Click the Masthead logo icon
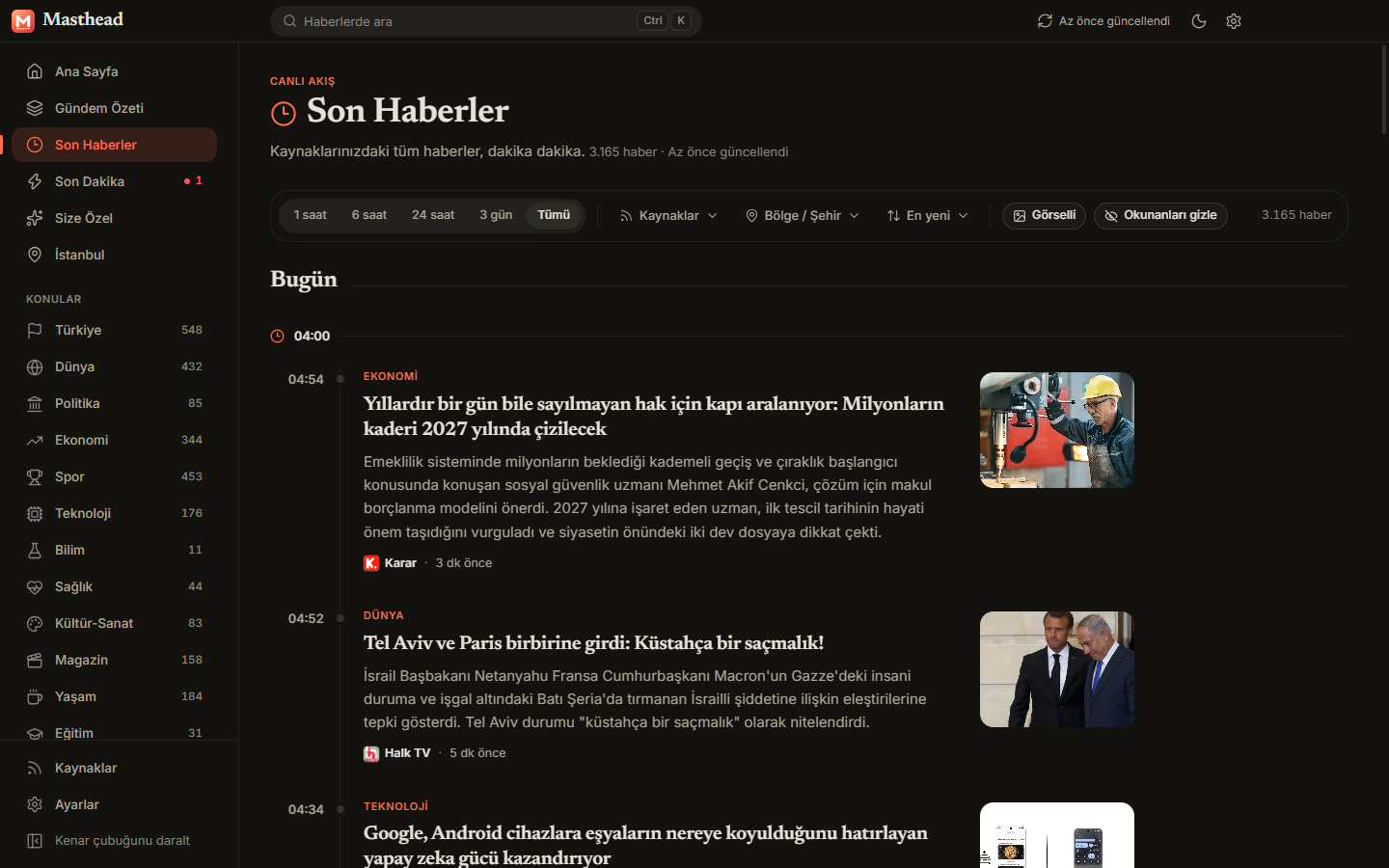 23,20
